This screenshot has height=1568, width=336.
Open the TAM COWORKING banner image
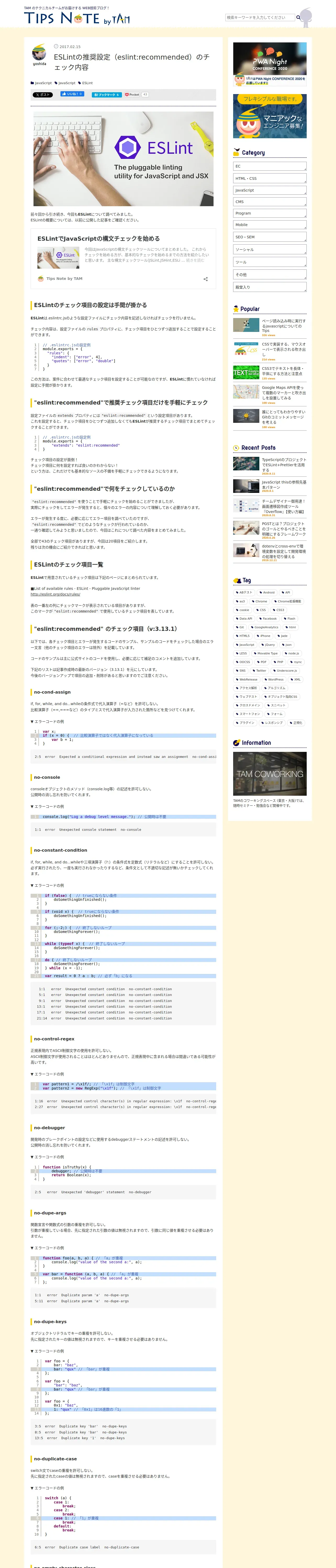(x=270, y=774)
